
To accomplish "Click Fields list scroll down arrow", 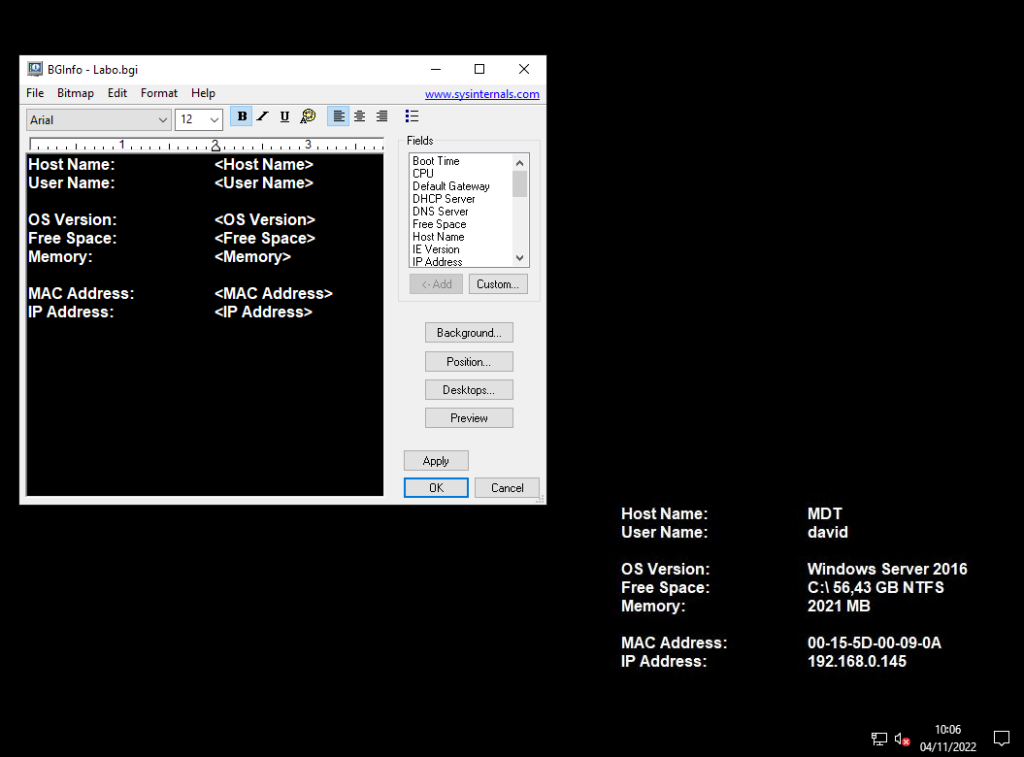I will [x=520, y=258].
